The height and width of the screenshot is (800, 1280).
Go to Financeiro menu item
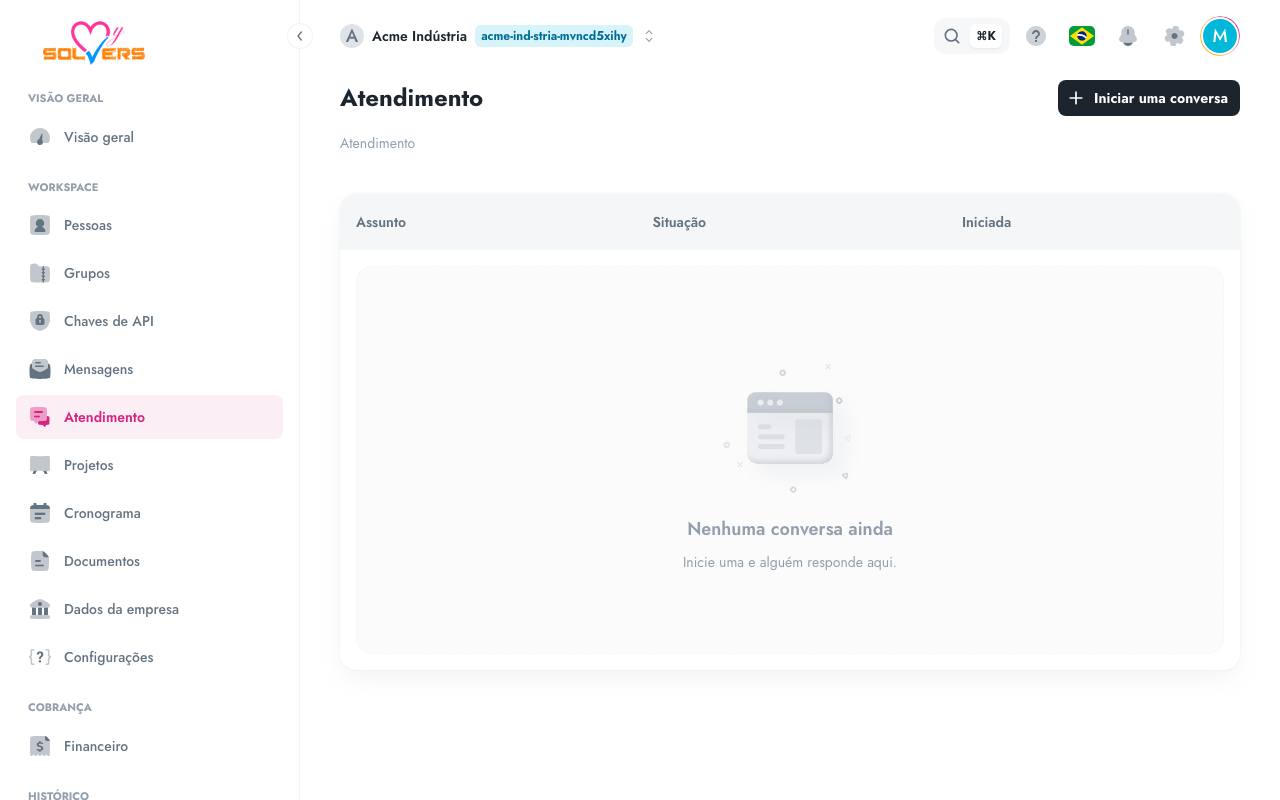click(x=150, y=746)
